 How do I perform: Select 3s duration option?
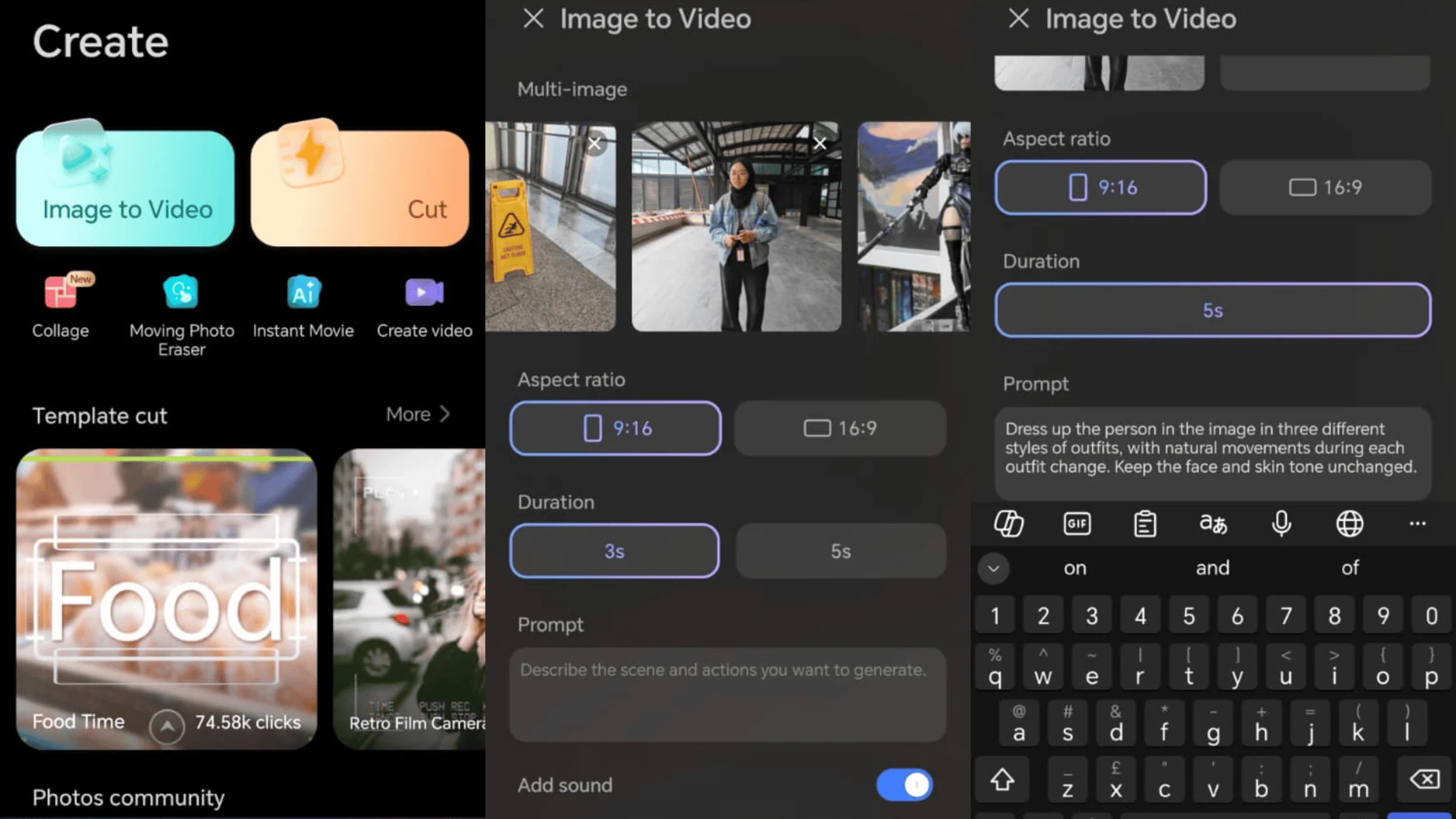[x=614, y=551]
